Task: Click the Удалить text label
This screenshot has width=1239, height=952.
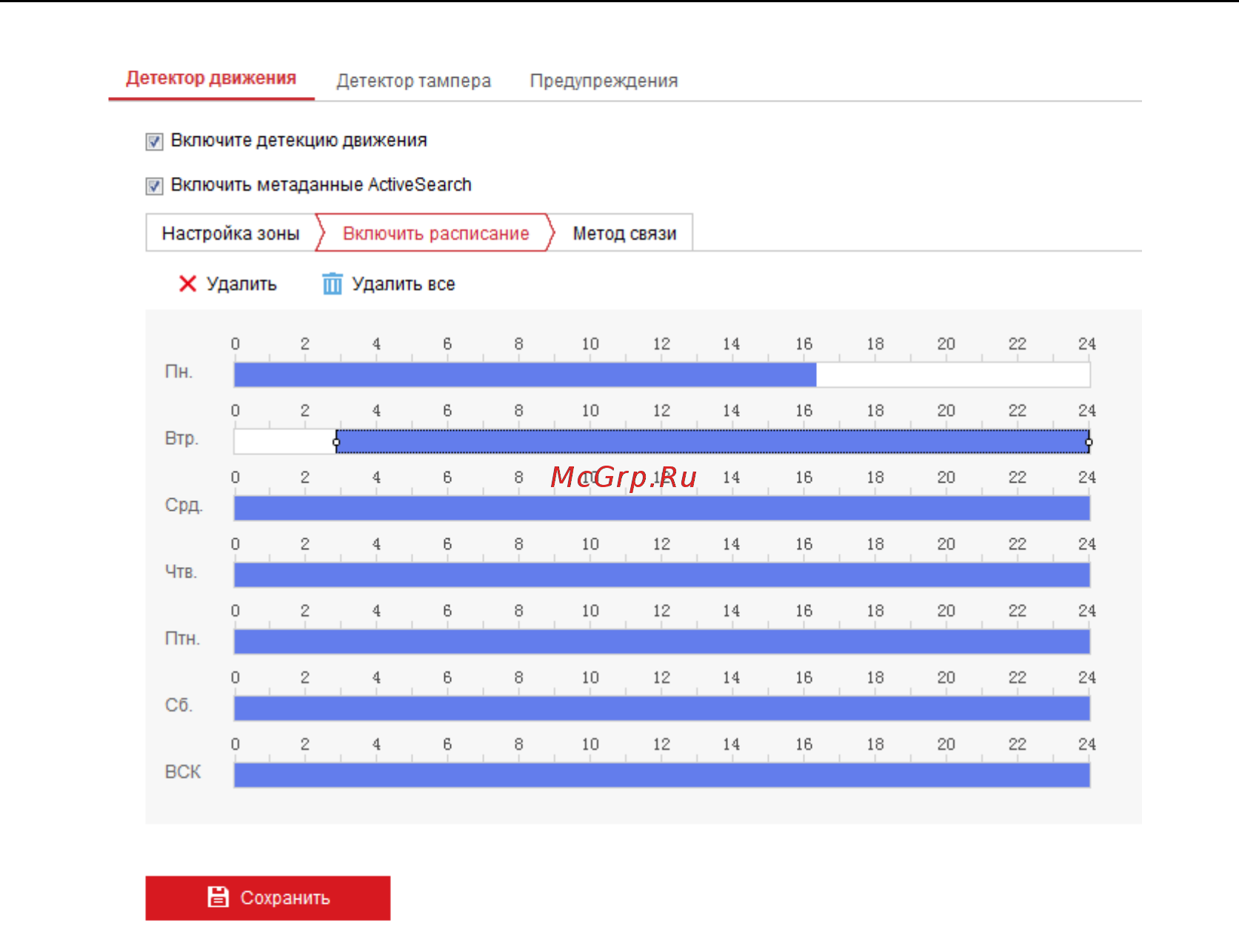Action: pyautogui.click(x=241, y=284)
